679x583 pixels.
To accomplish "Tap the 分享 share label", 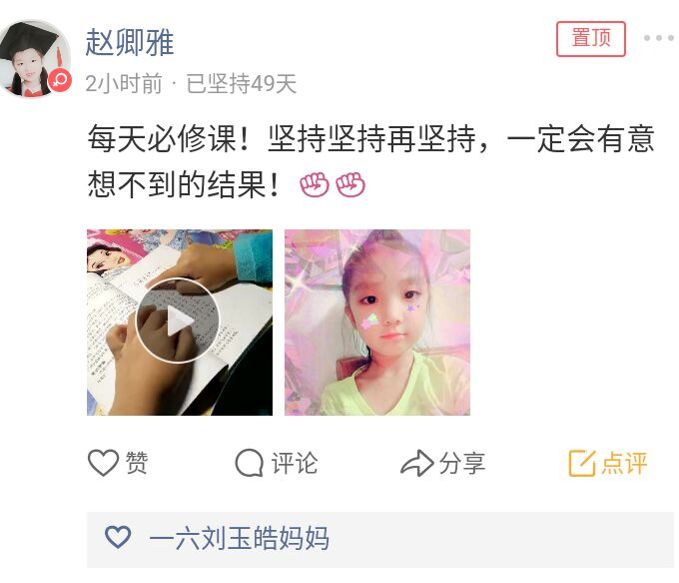I will pos(462,463).
